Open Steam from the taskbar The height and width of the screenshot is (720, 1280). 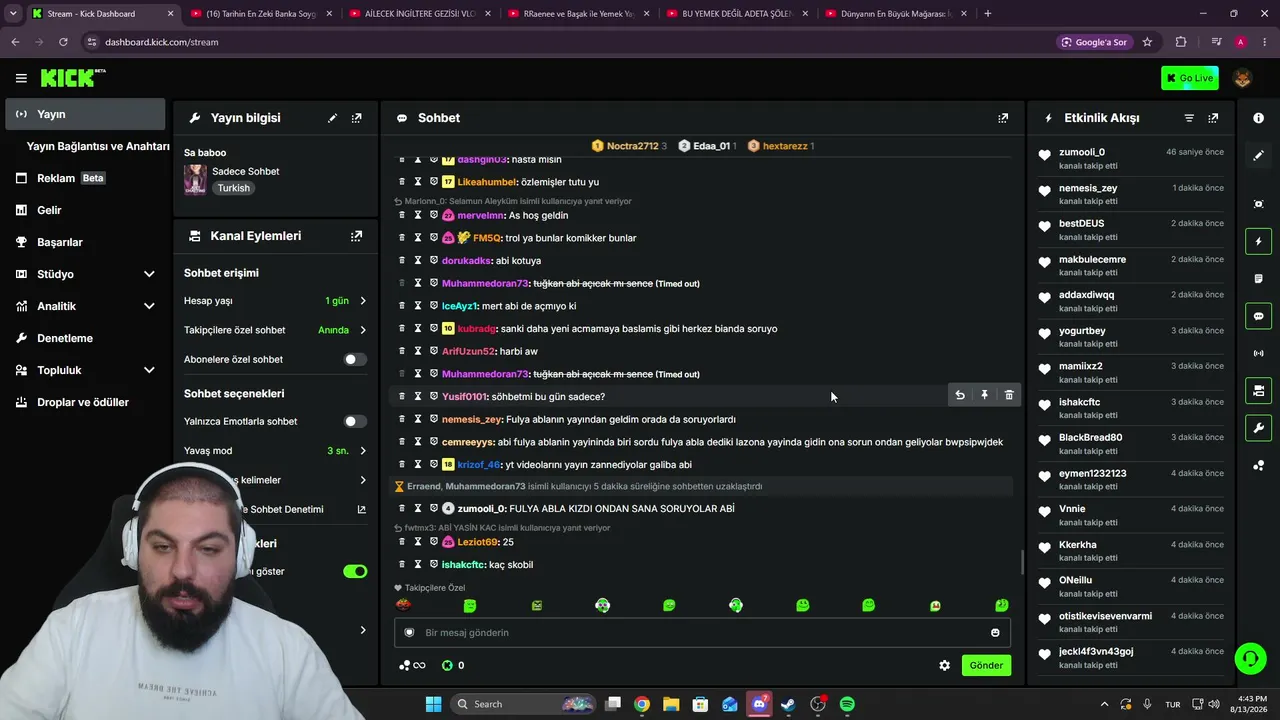point(788,704)
